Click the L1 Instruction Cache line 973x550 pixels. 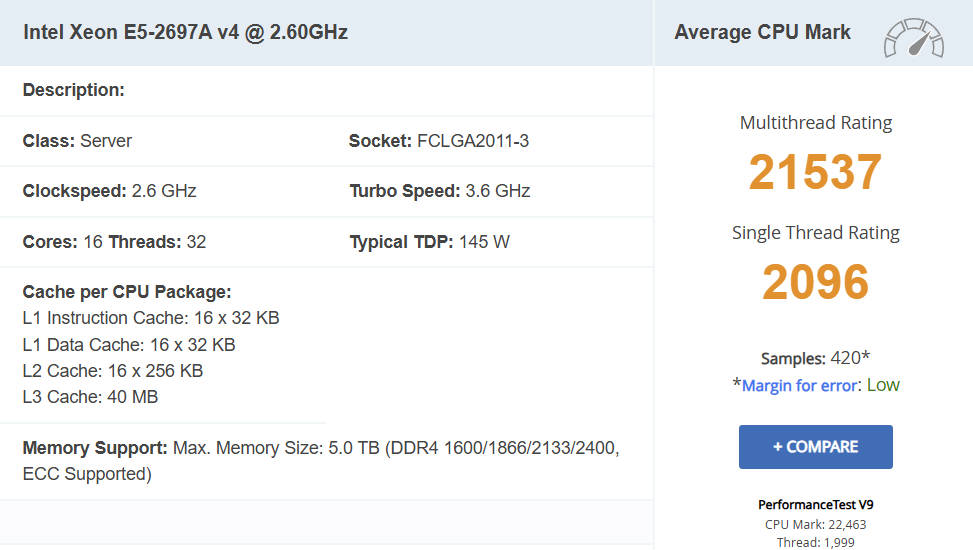coord(151,318)
